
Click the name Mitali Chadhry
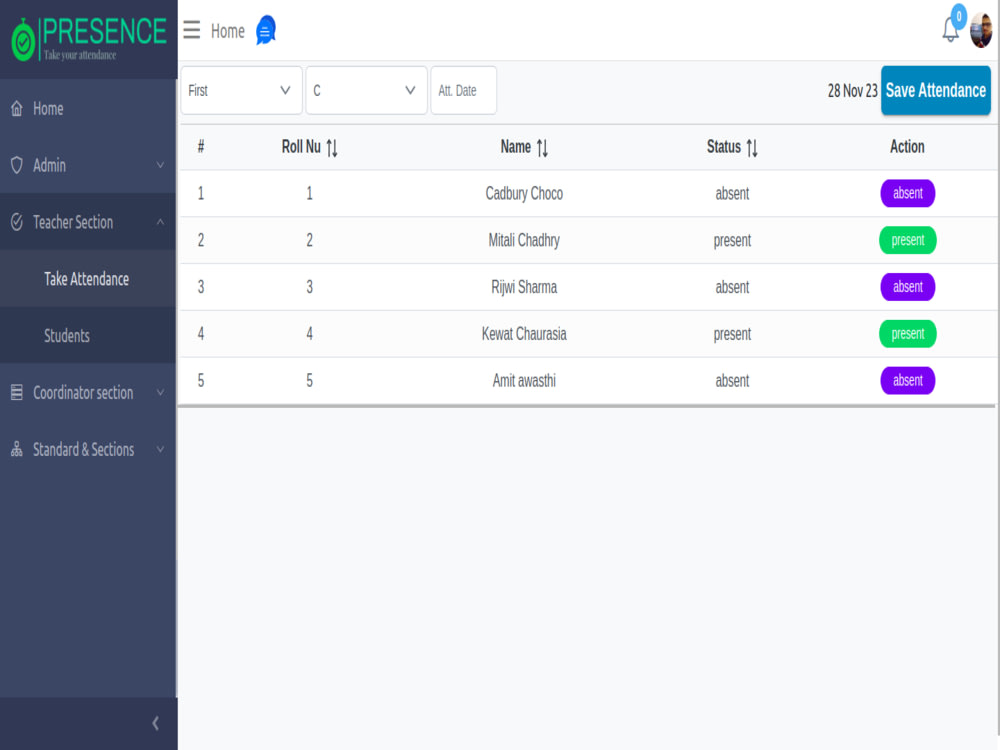524,240
